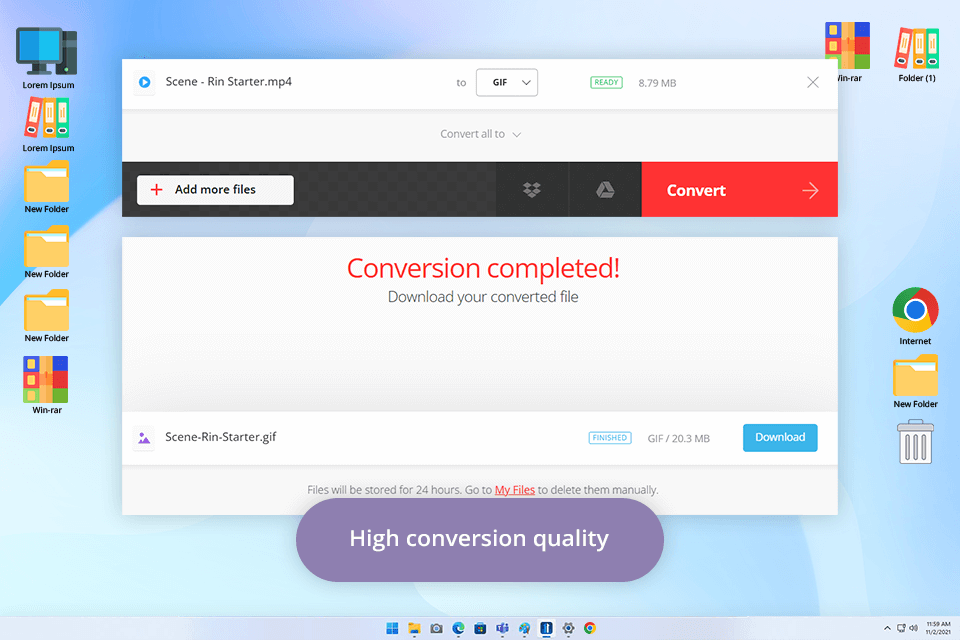Click the GIF / 20.3 MB size text

click(x=678, y=439)
